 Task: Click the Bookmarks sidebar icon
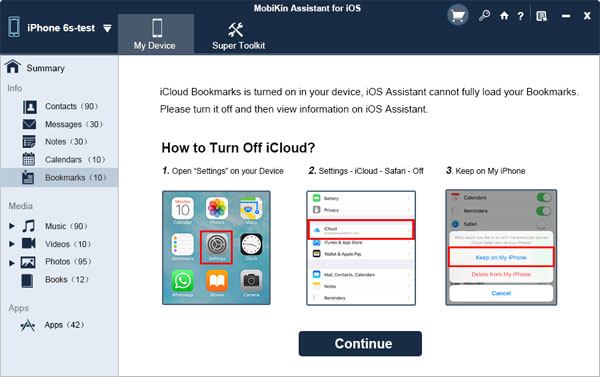[x=28, y=177]
